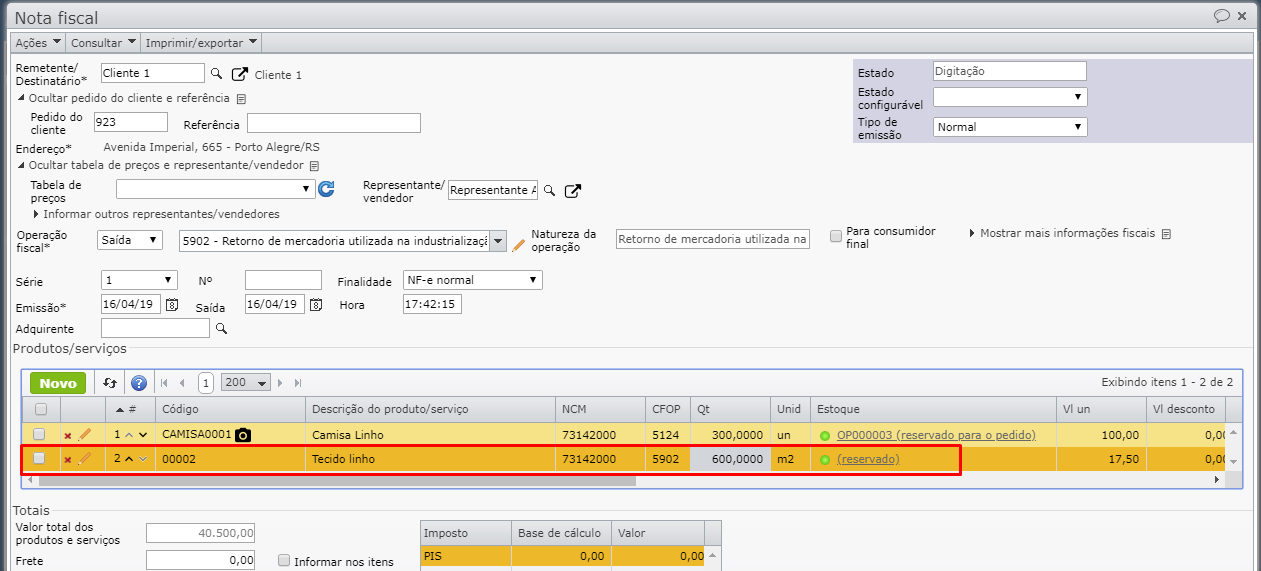Expand the Finalidade NF-e normal dropdown

coord(472,280)
